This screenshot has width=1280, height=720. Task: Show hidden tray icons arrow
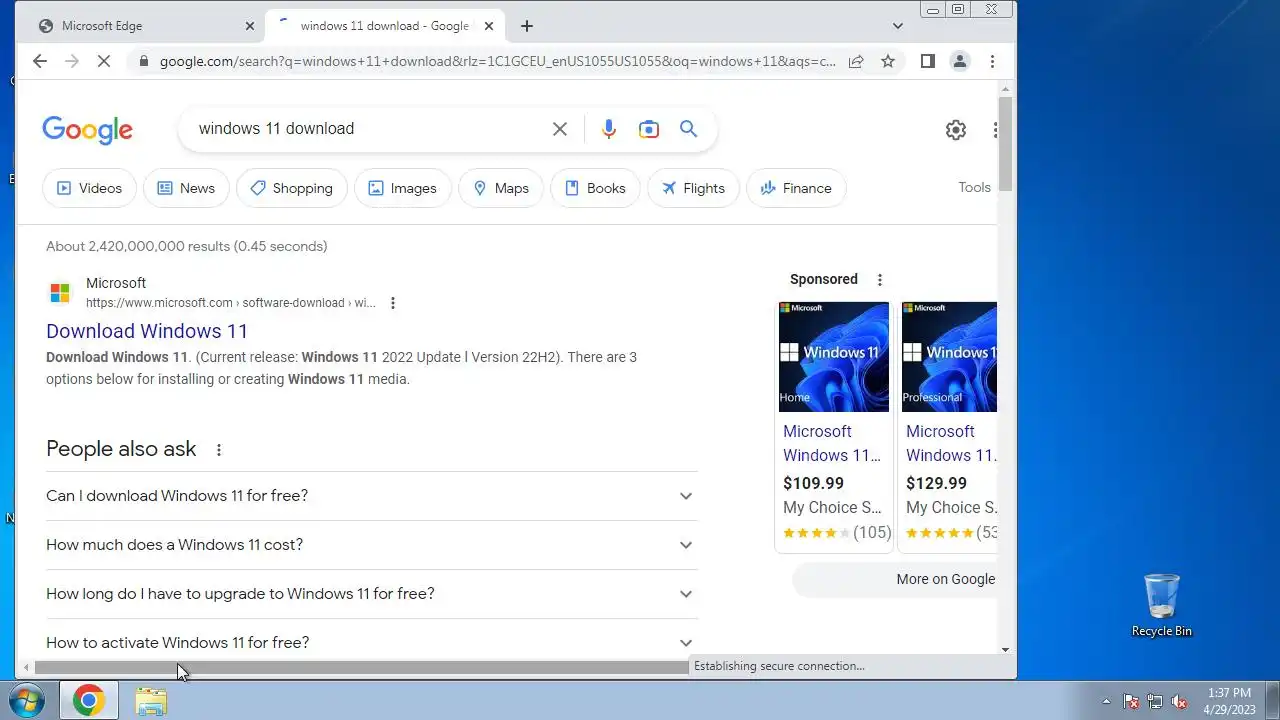(x=1106, y=702)
